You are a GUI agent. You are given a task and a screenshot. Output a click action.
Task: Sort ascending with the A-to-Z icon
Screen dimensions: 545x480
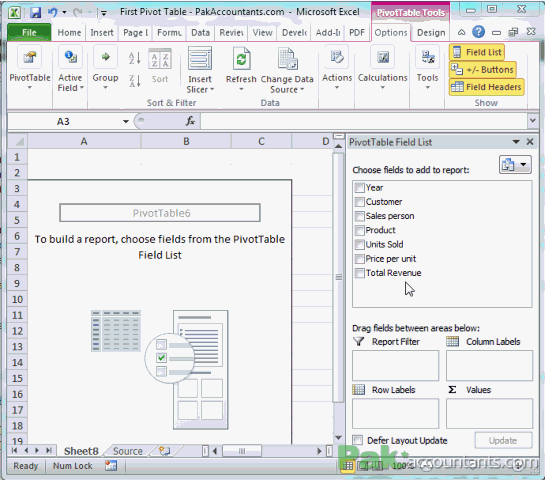[x=135, y=58]
